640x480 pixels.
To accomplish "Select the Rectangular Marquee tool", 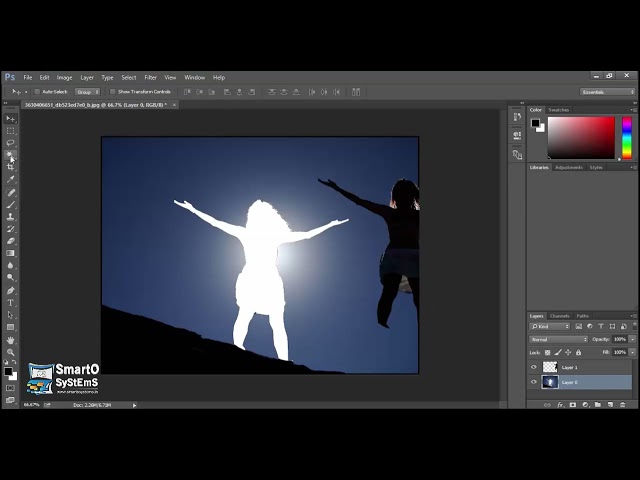I will pos(11,131).
